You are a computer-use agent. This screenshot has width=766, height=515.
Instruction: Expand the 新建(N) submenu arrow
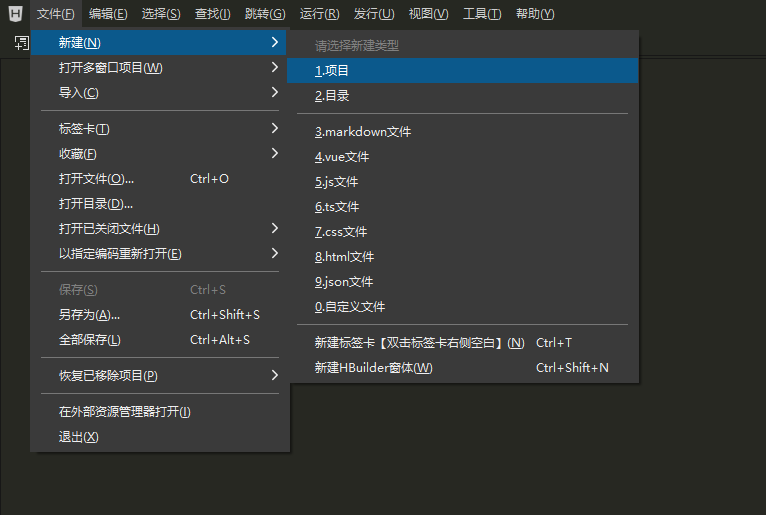coord(275,42)
